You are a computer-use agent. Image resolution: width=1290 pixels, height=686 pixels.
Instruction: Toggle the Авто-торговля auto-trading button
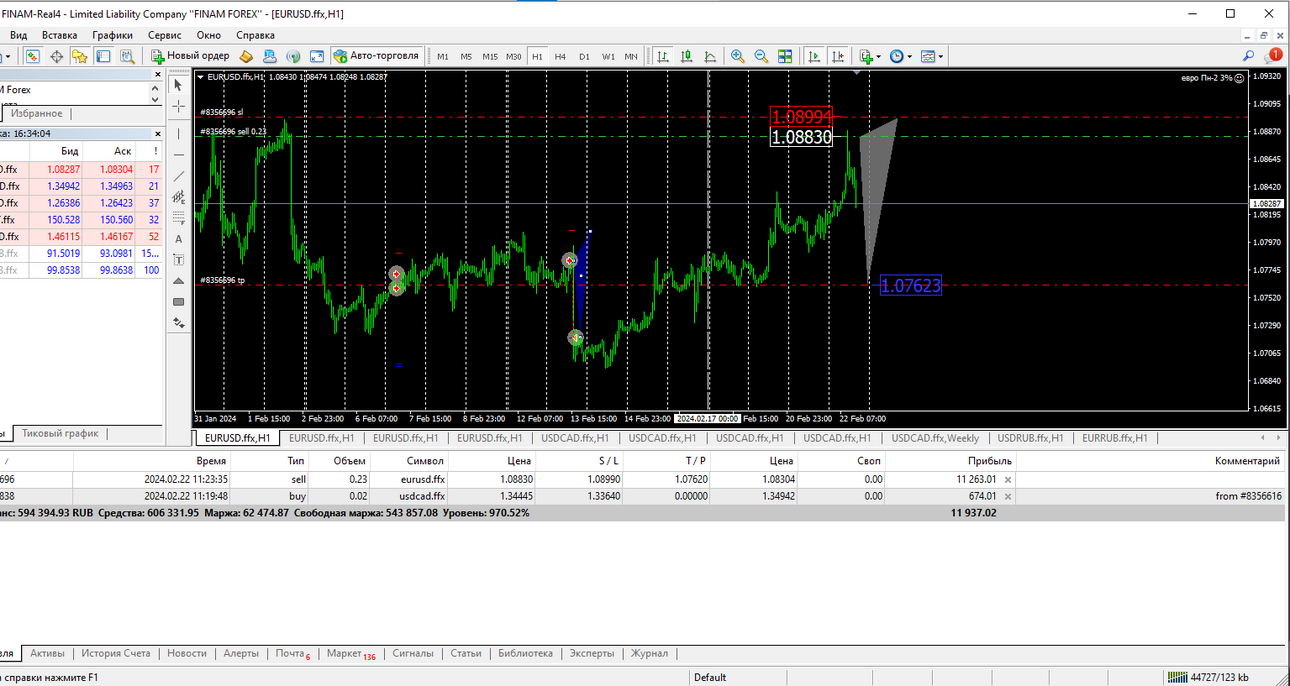click(376, 56)
